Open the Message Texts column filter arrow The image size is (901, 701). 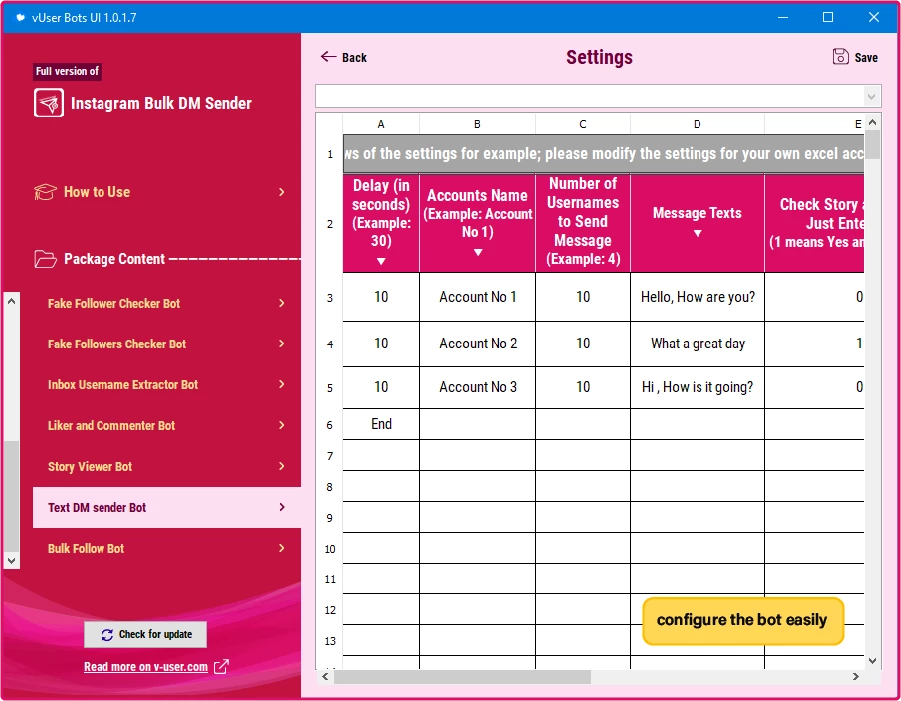(697, 233)
